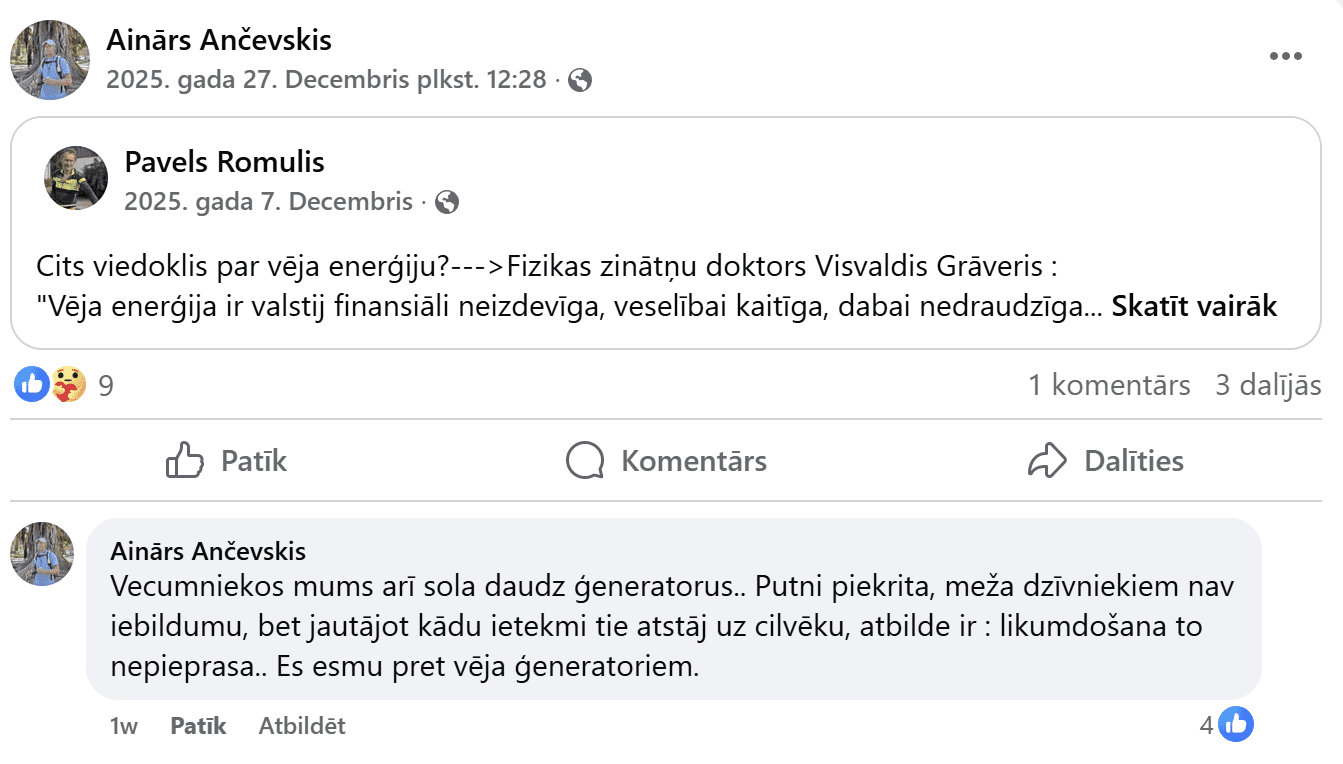
Task: Expand post text with Skatīt vairāk
Action: (1194, 306)
